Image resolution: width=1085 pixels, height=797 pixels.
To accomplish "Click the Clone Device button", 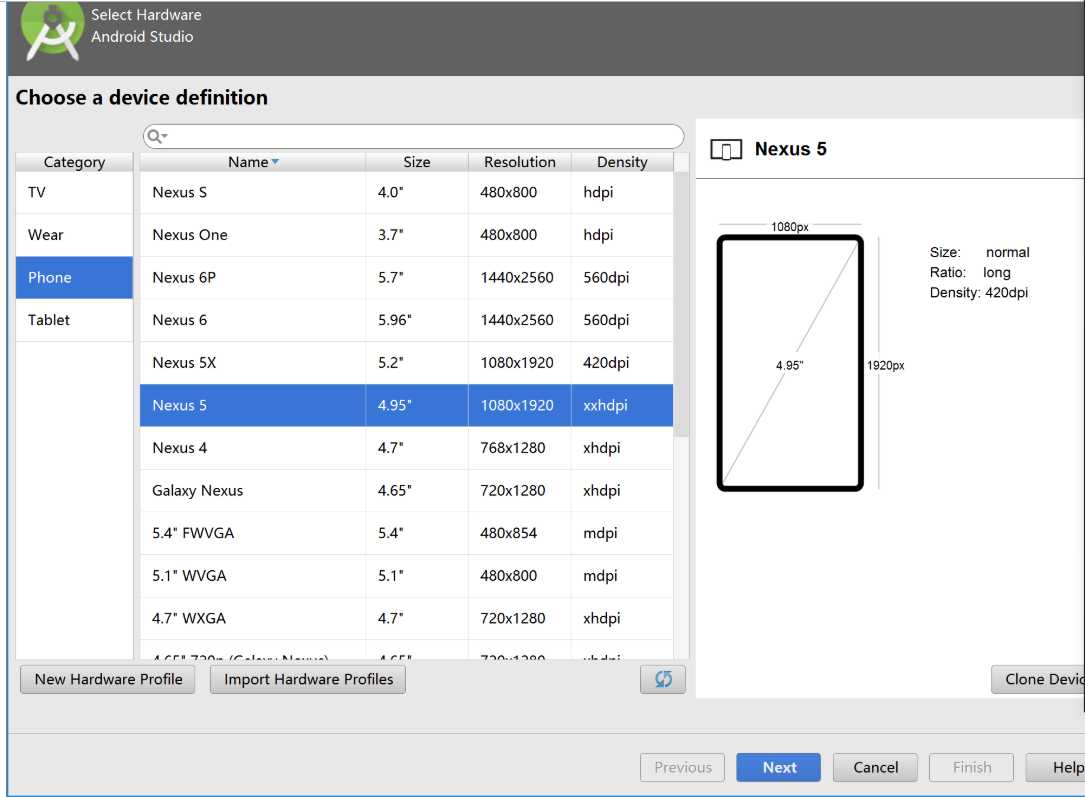I will click(1038, 679).
